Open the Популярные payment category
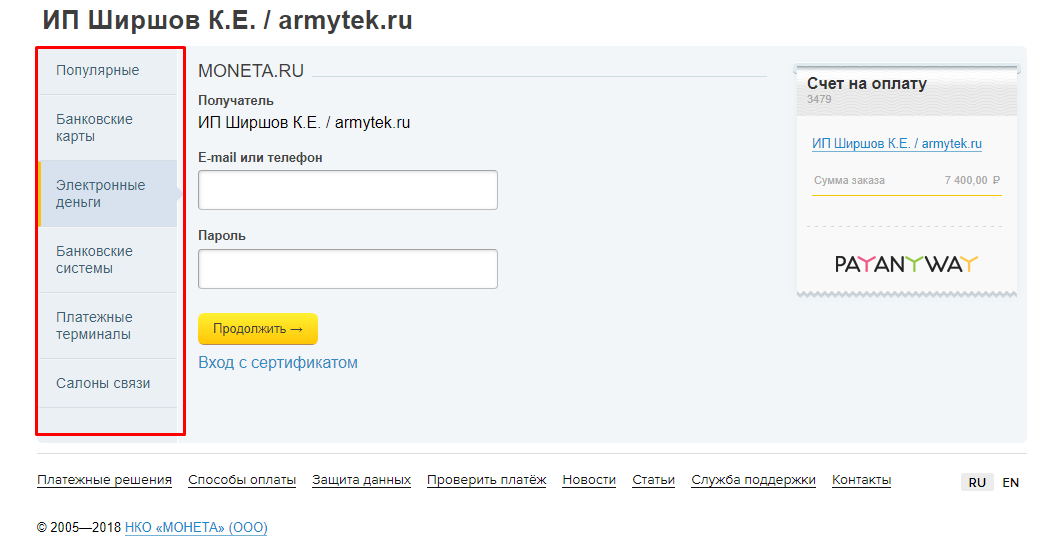The height and width of the screenshot is (558, 1055). coord(108,71)
